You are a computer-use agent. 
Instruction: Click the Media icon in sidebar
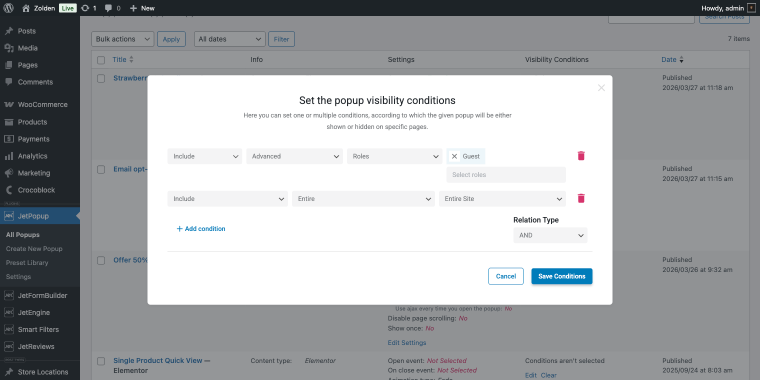coord(9,48)
